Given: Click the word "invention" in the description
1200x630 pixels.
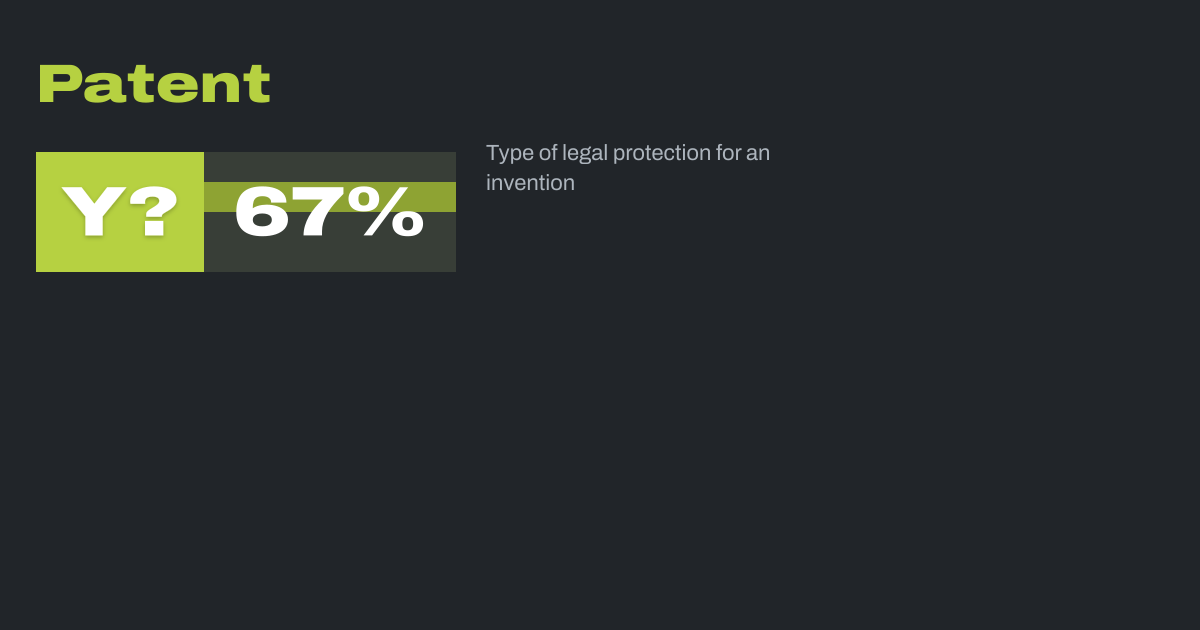Looking at the screenshot, I should pyautogui.click(x=530, y=183).
